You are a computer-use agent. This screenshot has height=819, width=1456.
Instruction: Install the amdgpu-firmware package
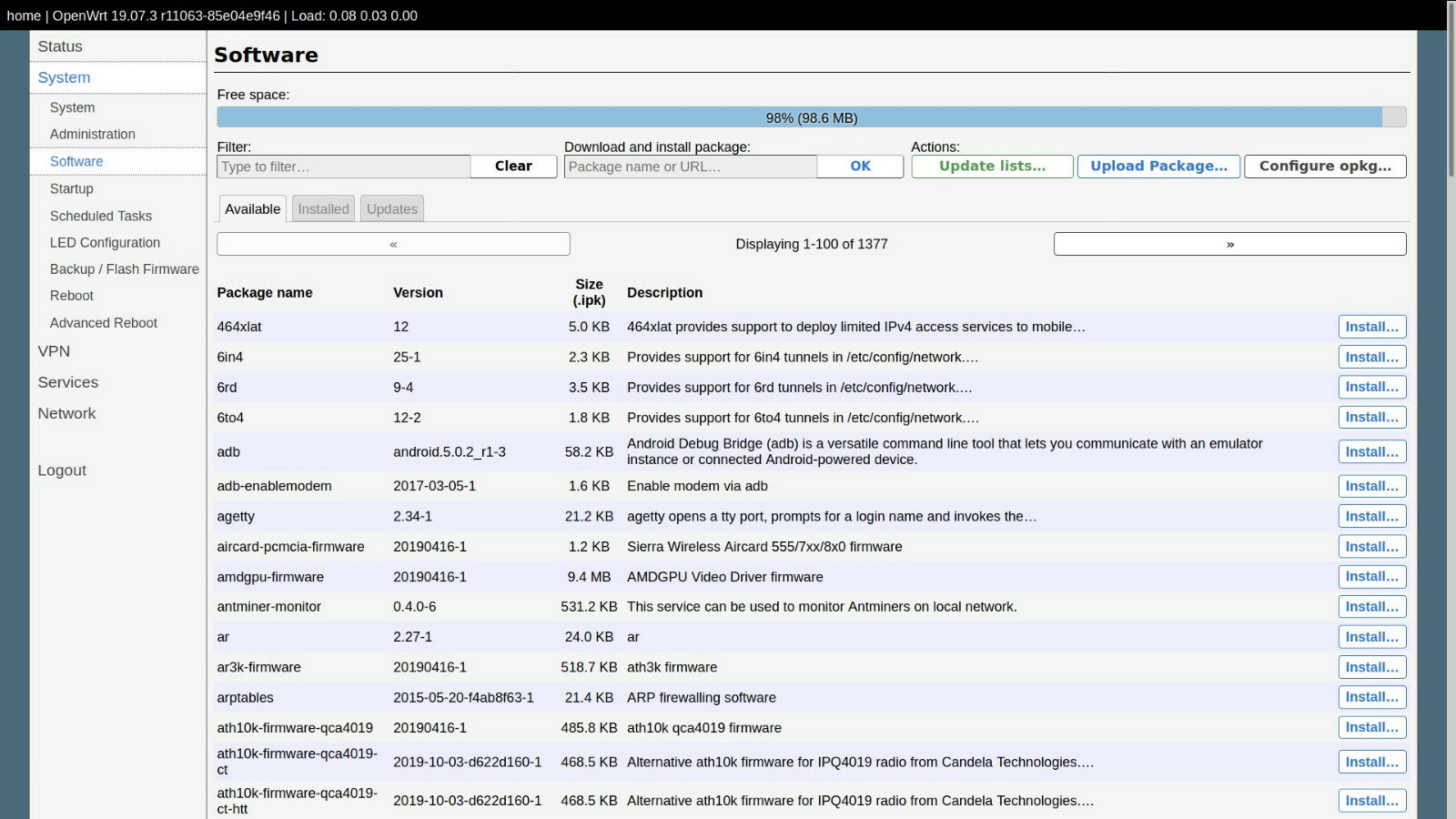1372,576
